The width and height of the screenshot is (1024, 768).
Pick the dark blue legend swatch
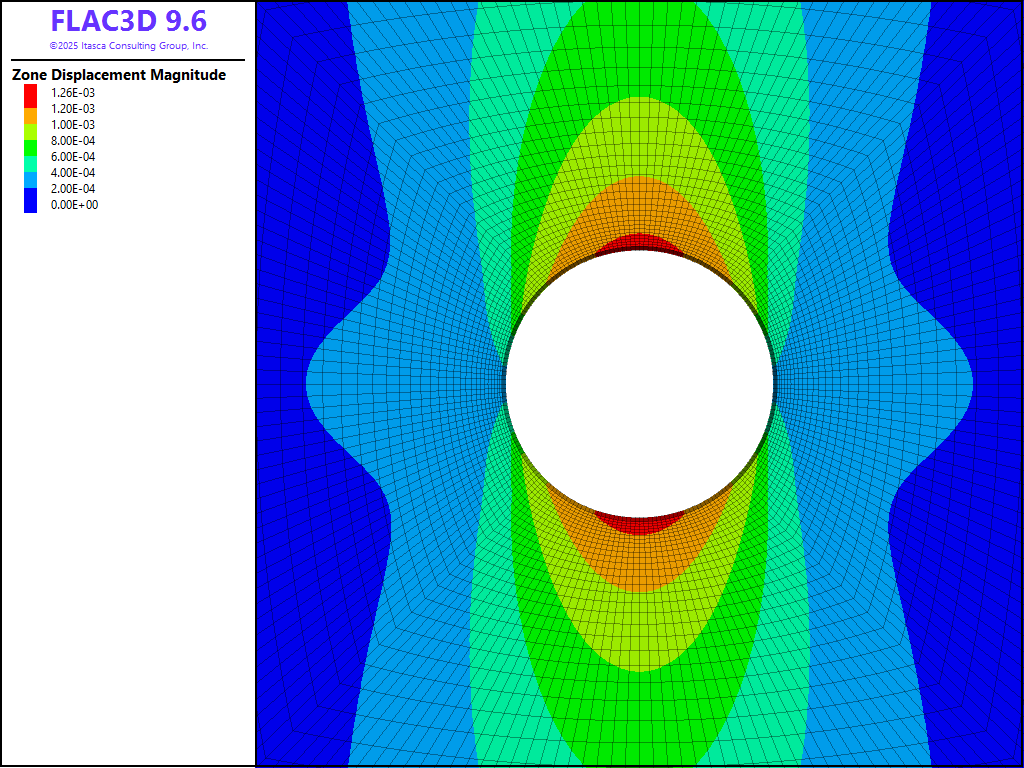[x=30, y=203]
